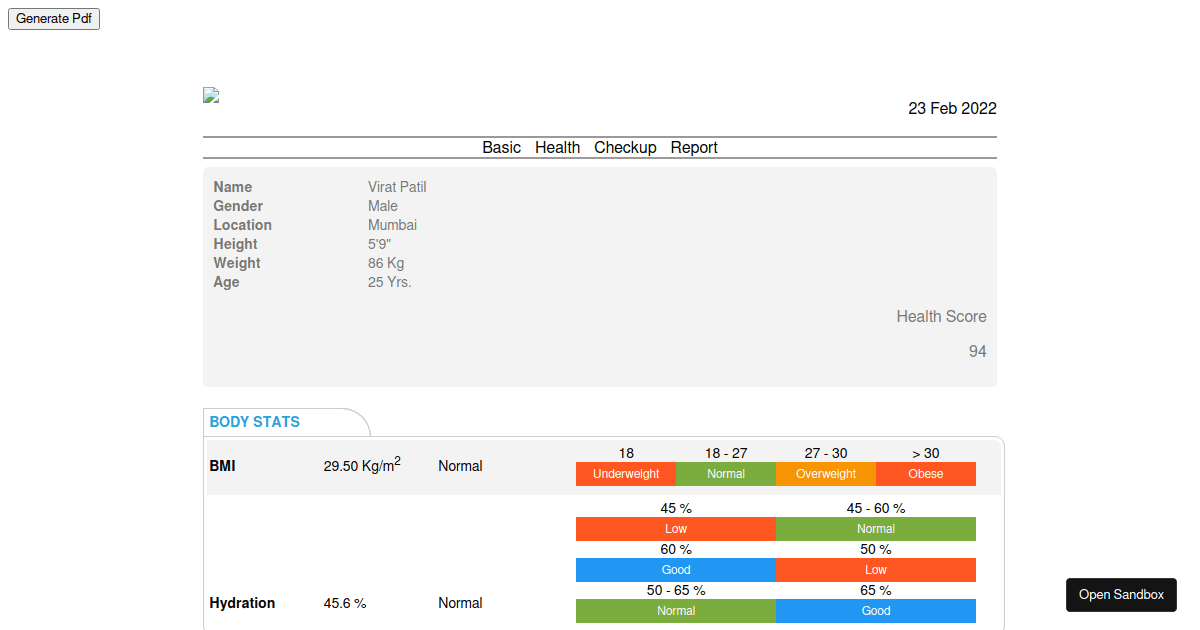Select the Good bar under 65 %
Screen dimensions: 1200x630
click(876, 611)
